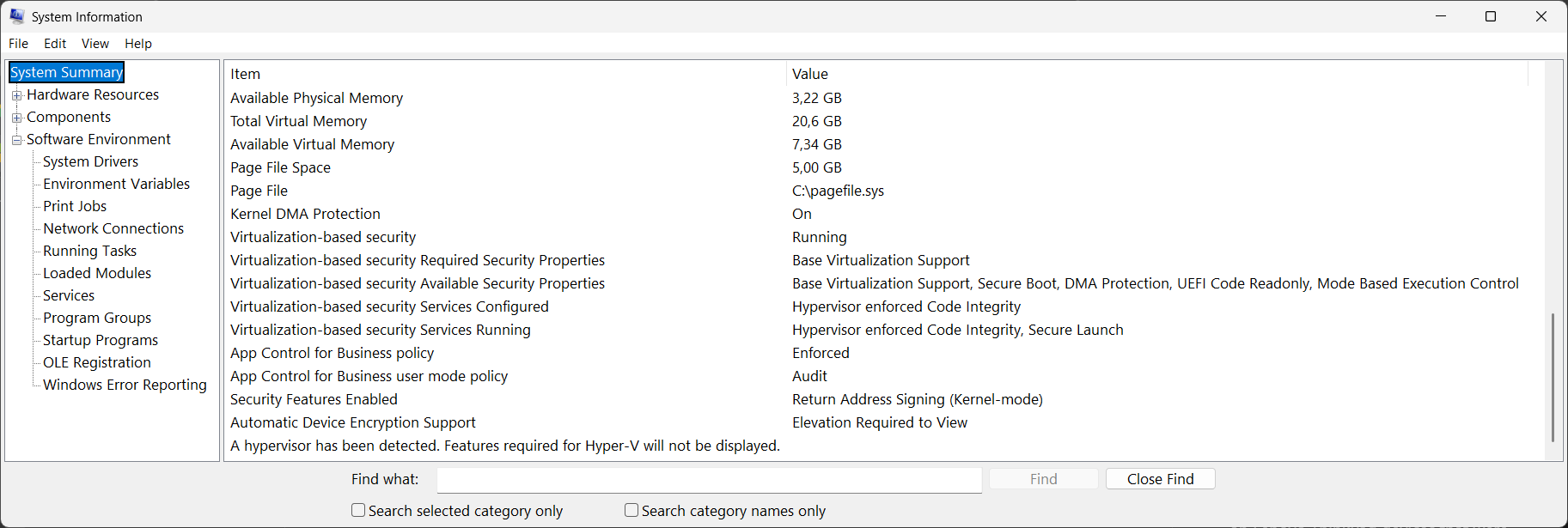Click the 3,22 GB value
Viewport: 1568px width, 528px height.
(816, 98)
